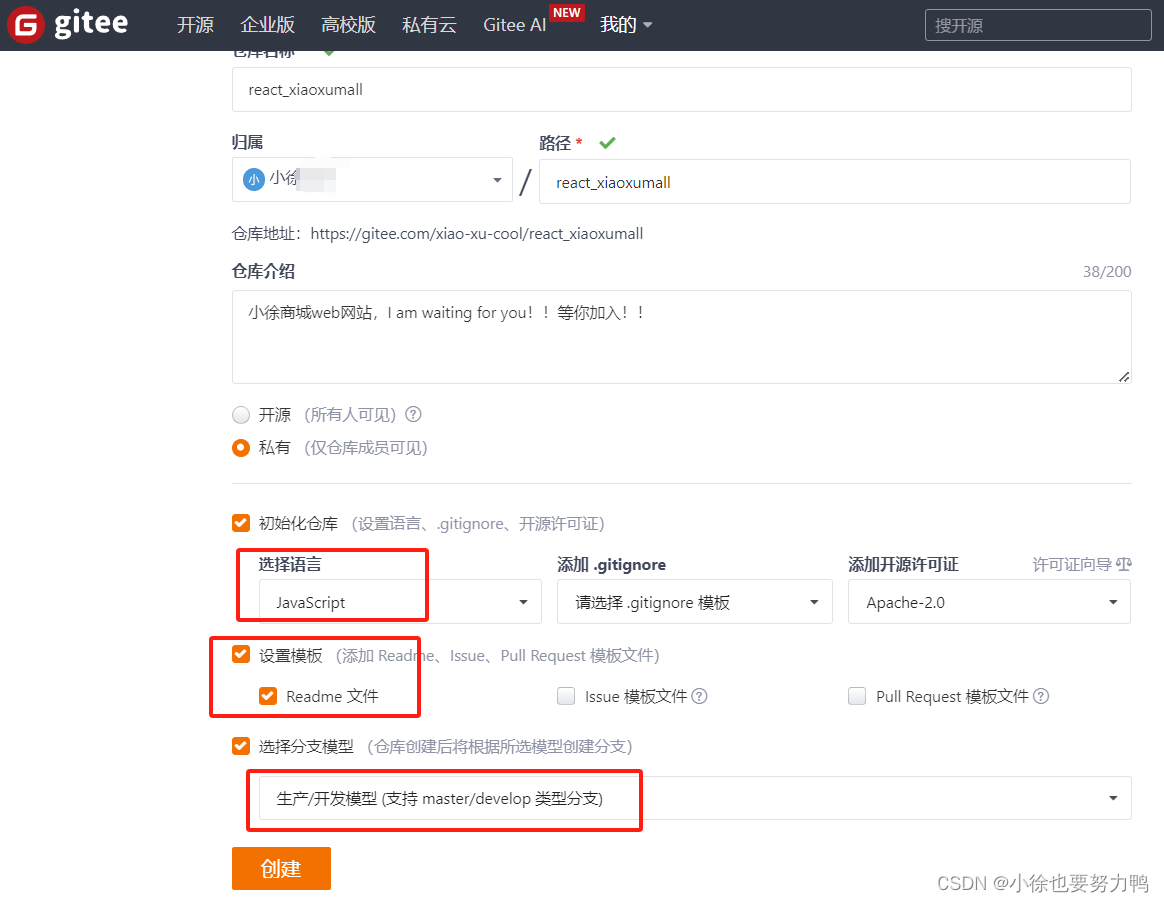Click the 仓库介绍 description textarea
1164x902 pixels.
tap(681, 337)
